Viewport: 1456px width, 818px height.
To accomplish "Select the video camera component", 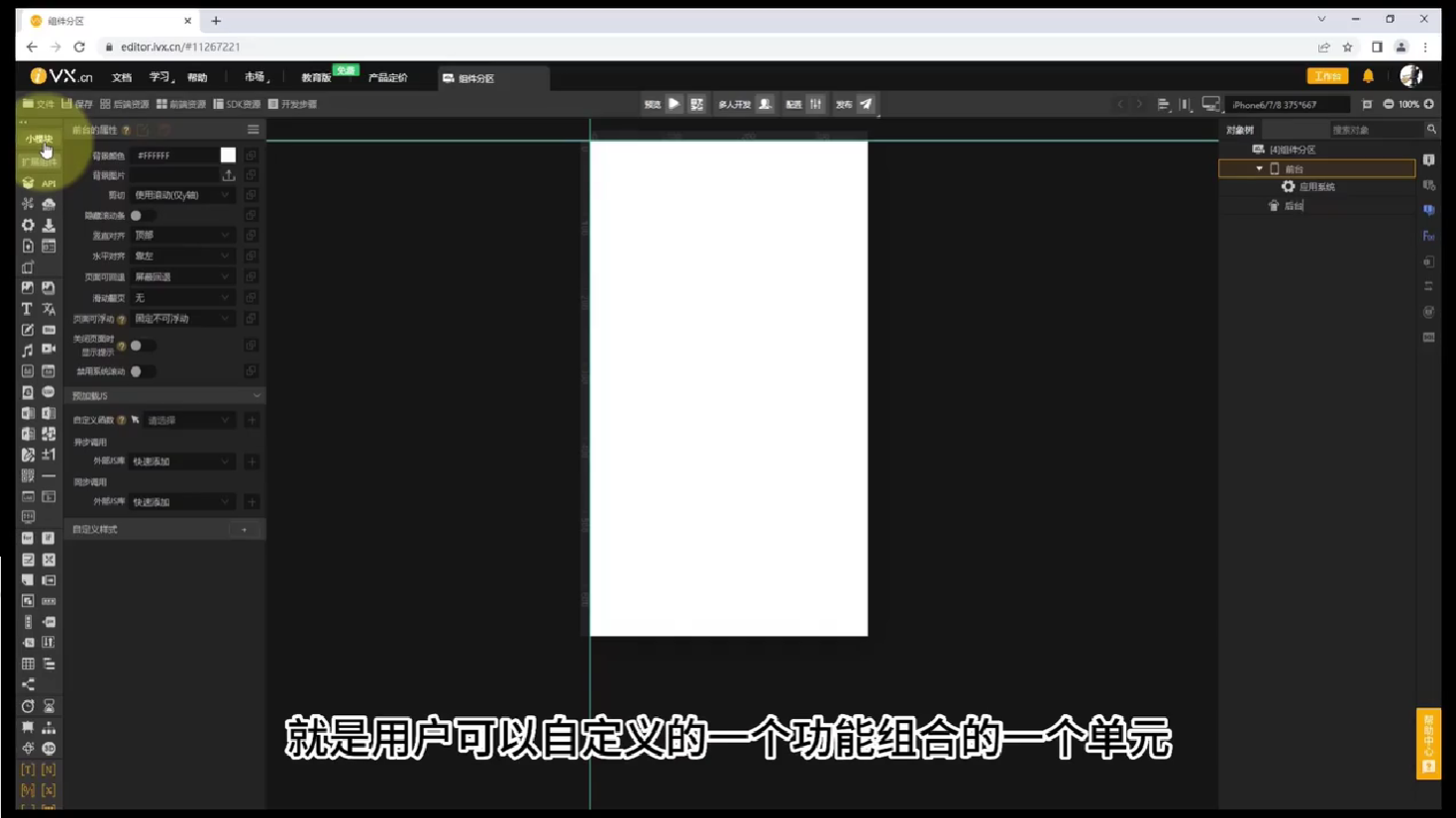I will [x=49, y=350].
